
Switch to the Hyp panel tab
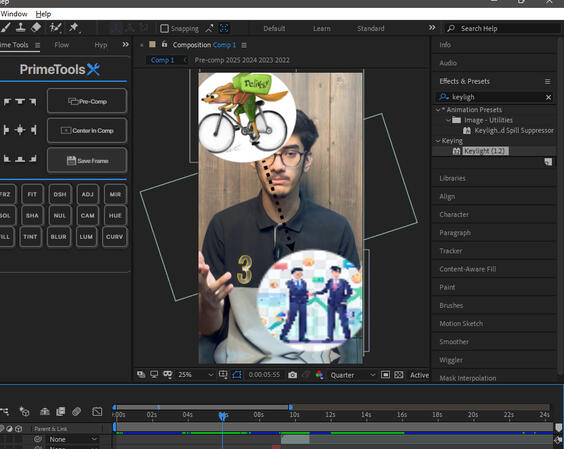(101, 45)
